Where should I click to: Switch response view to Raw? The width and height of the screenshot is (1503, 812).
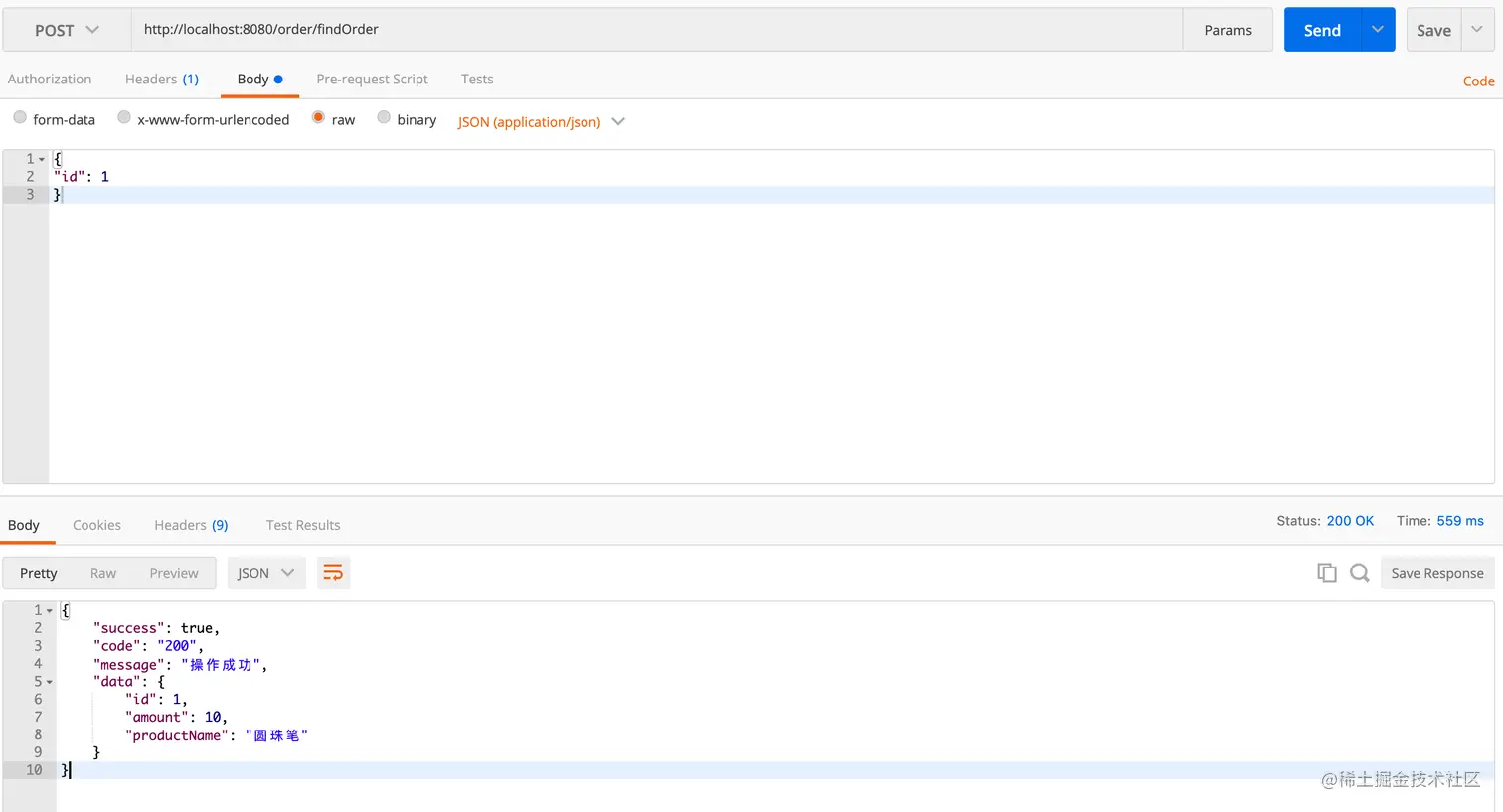pyautogui.click(x=103, y=573)
